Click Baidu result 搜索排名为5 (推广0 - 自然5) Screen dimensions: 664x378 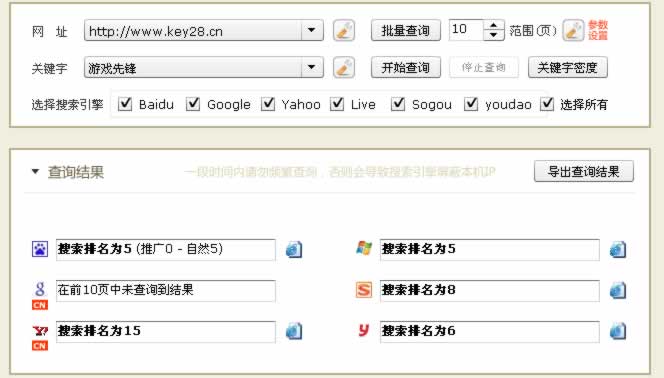(x=166, y=249)
